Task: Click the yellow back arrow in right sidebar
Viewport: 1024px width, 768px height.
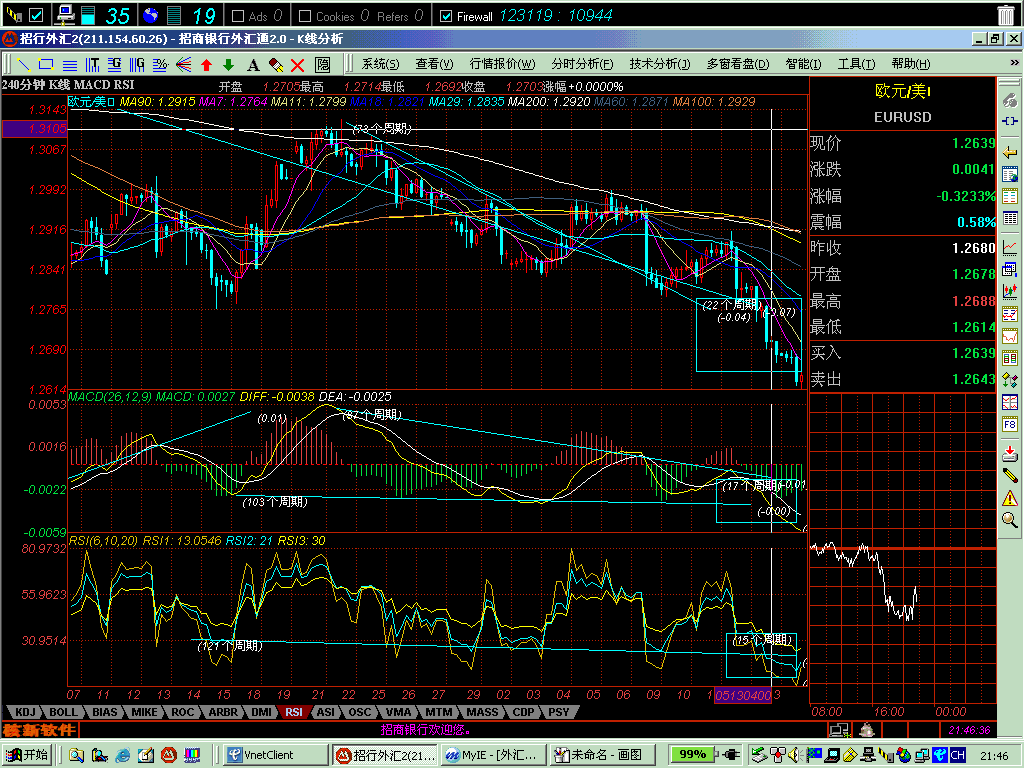Action: coord(1010,153)
